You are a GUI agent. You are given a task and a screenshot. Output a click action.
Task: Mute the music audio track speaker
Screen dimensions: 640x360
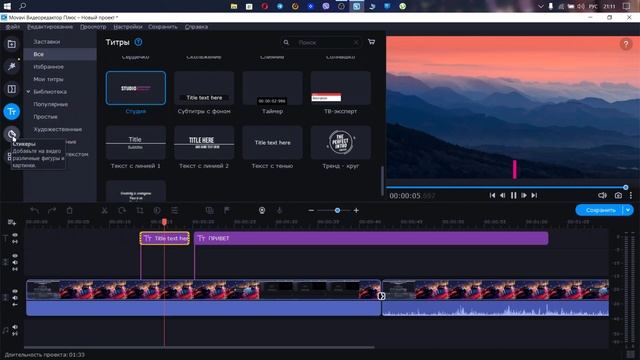[x=15, y=327]
